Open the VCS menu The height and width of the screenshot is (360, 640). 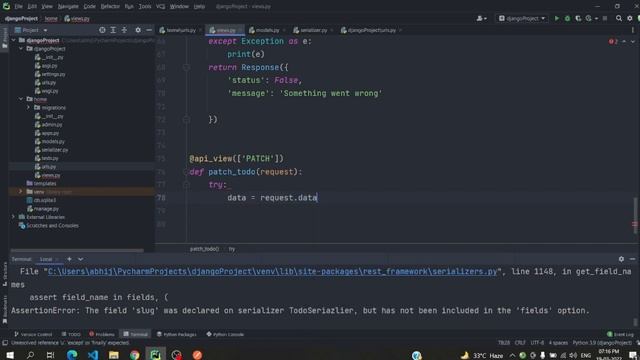(160, 7)
